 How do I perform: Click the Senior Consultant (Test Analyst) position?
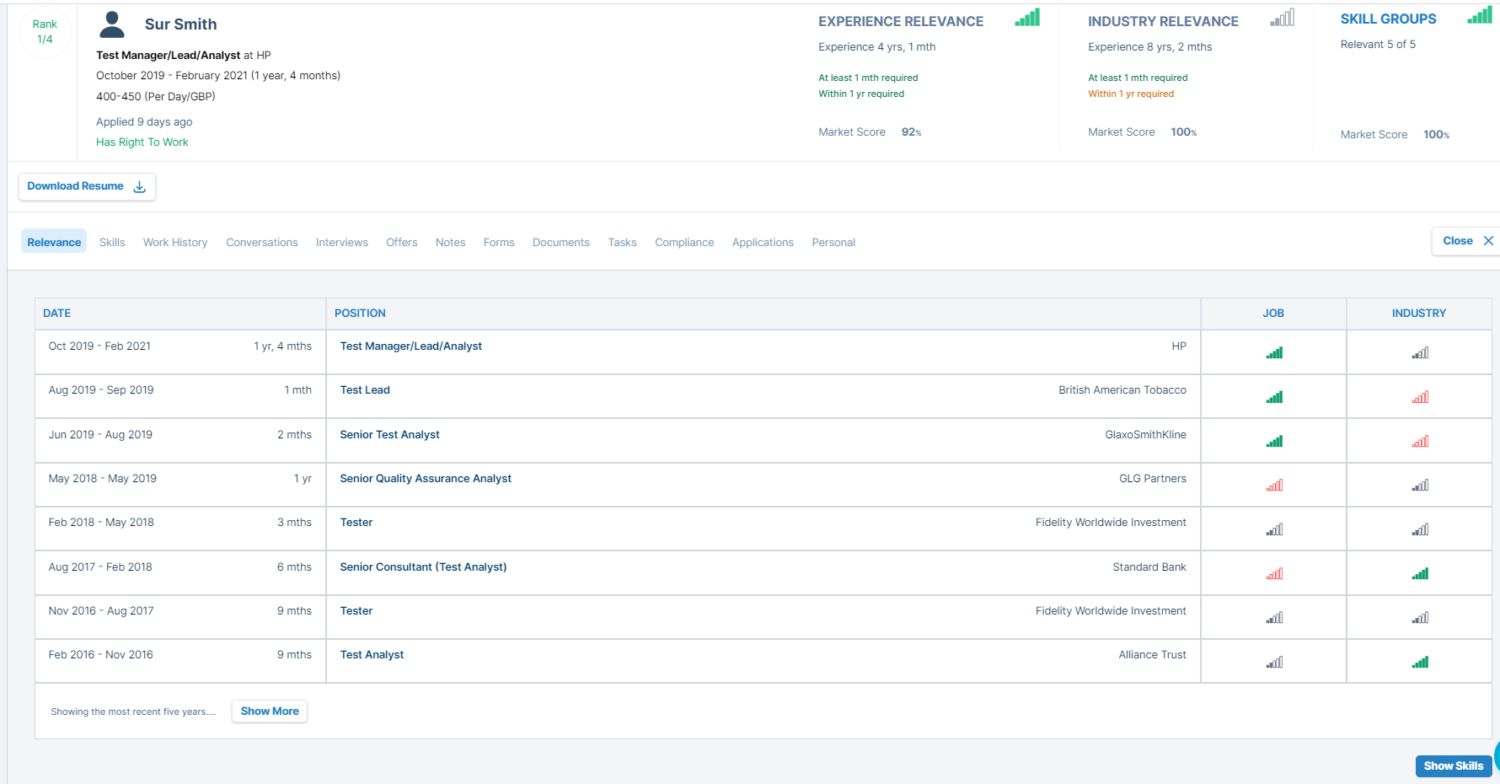(x=424, y=567)
